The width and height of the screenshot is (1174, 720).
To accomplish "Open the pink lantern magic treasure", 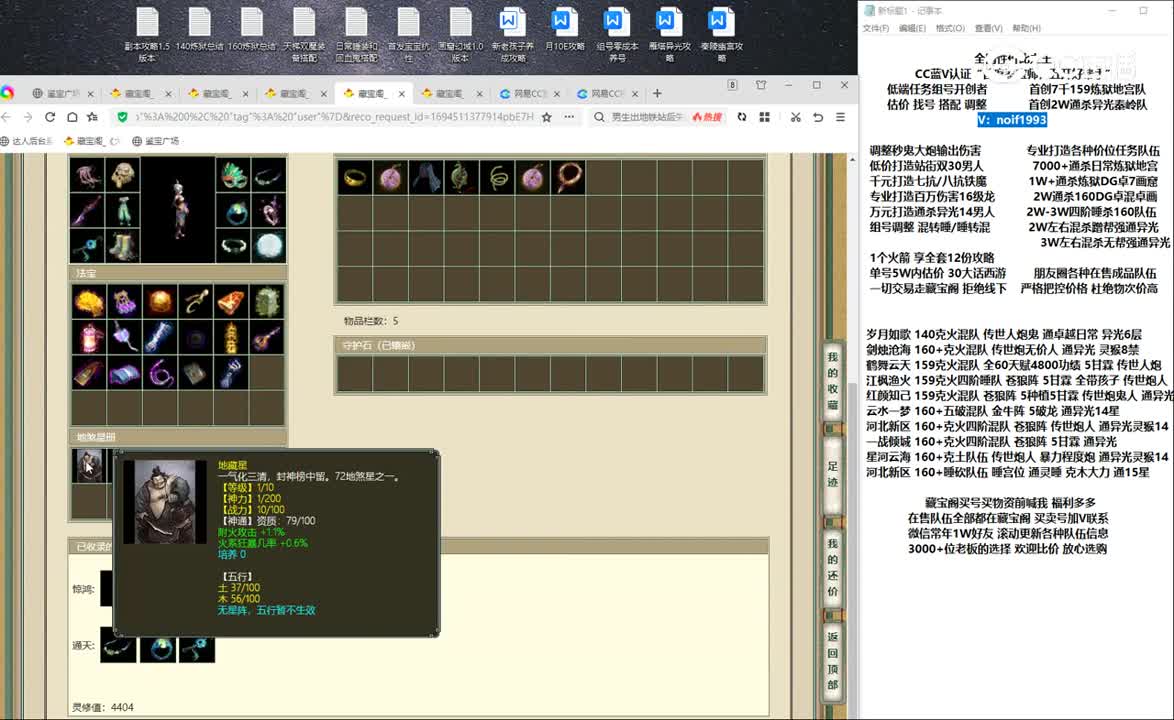I will [88, 338].
